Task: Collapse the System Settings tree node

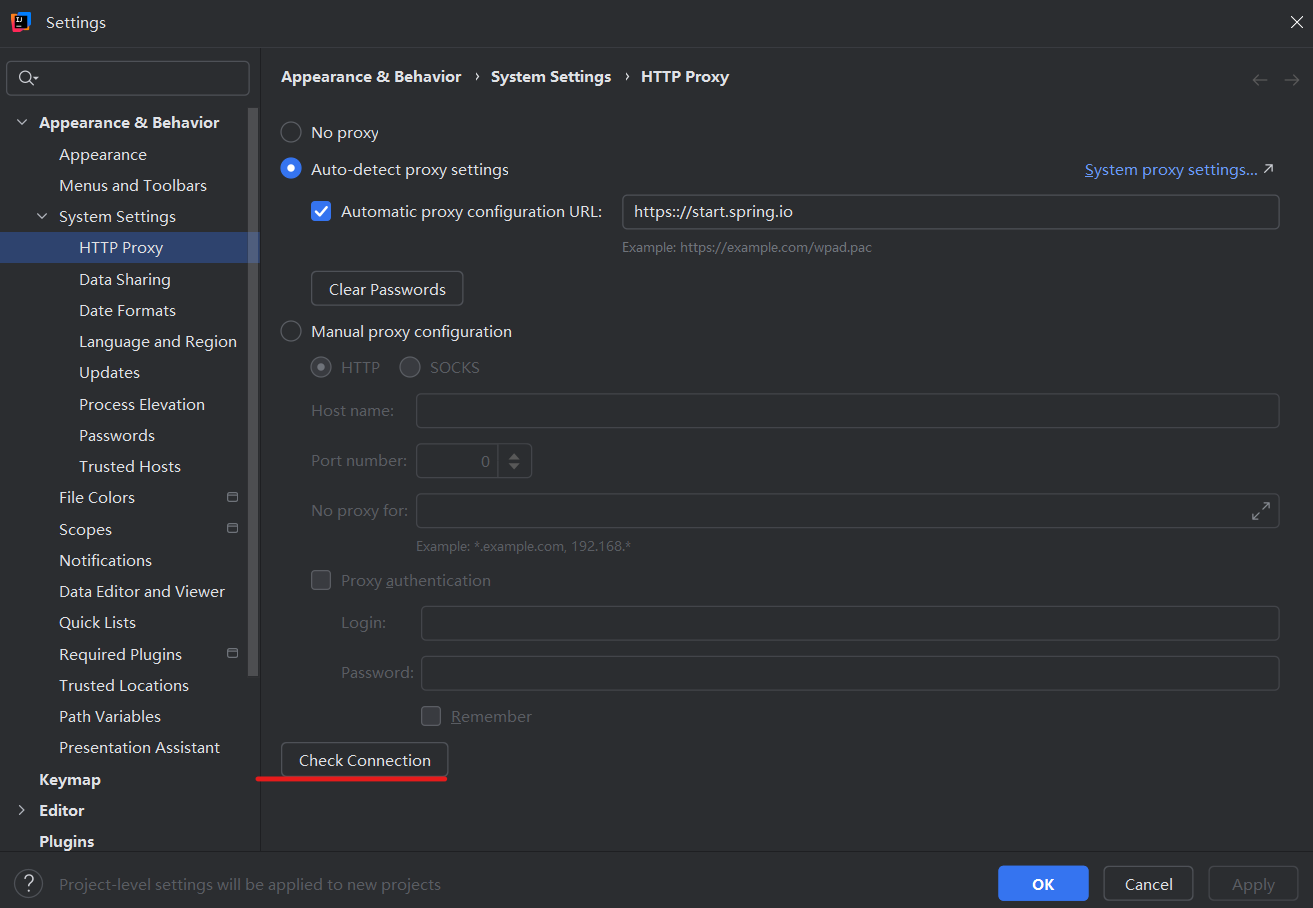Action: [41, 215]
